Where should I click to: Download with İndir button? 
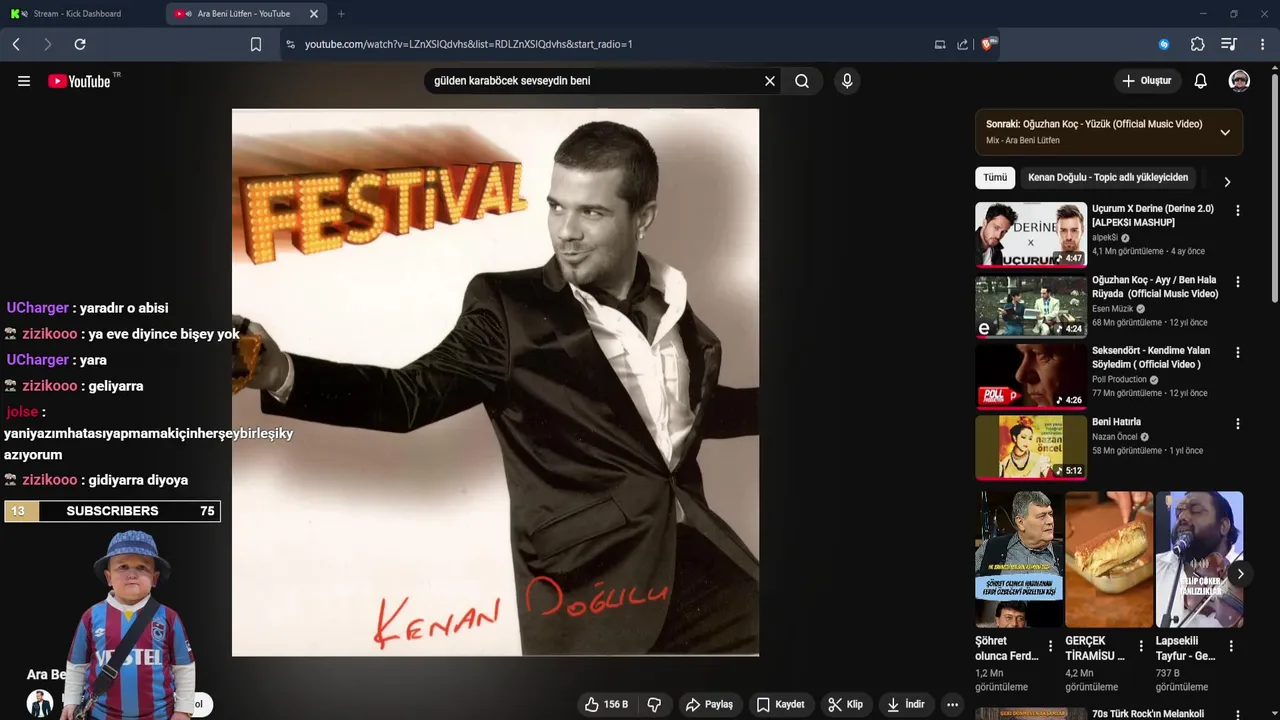click(x=905, y=705)
